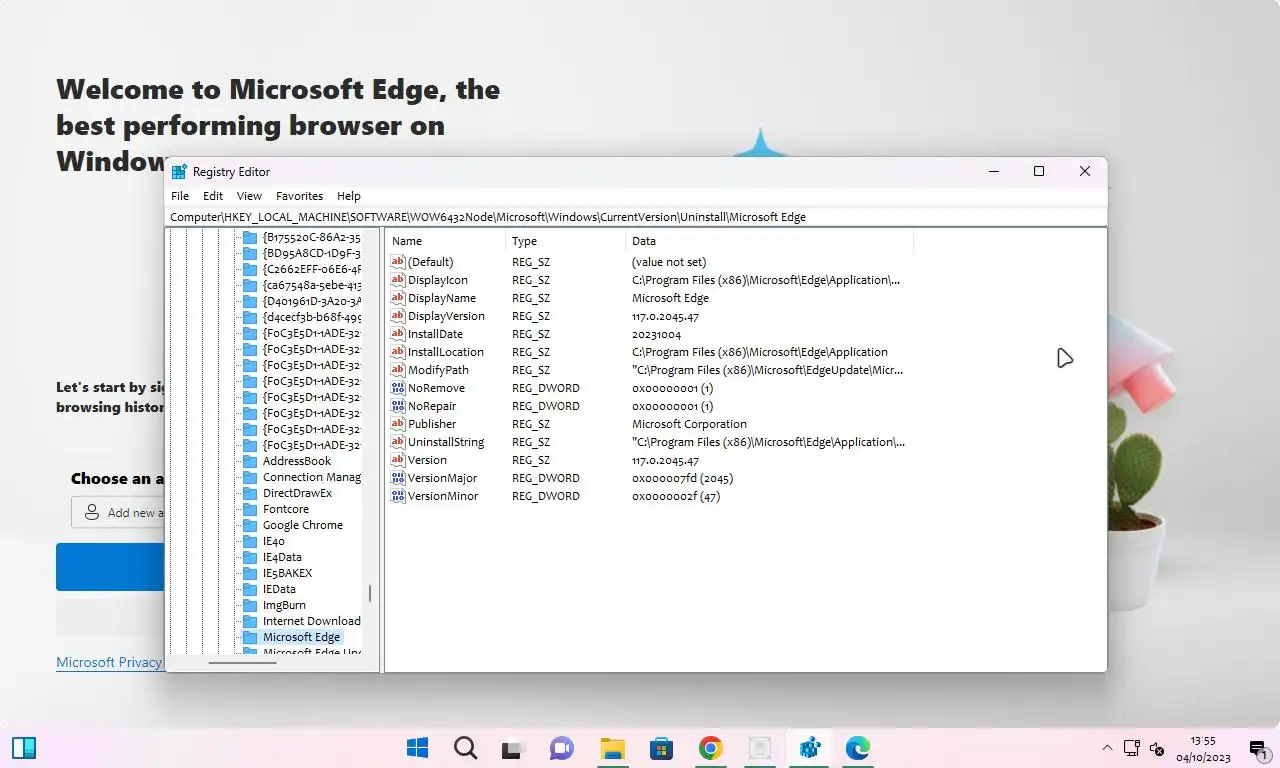Select the {ca67548a-5ebe-413 key
1280x768 pixels.
coord(311,285)
